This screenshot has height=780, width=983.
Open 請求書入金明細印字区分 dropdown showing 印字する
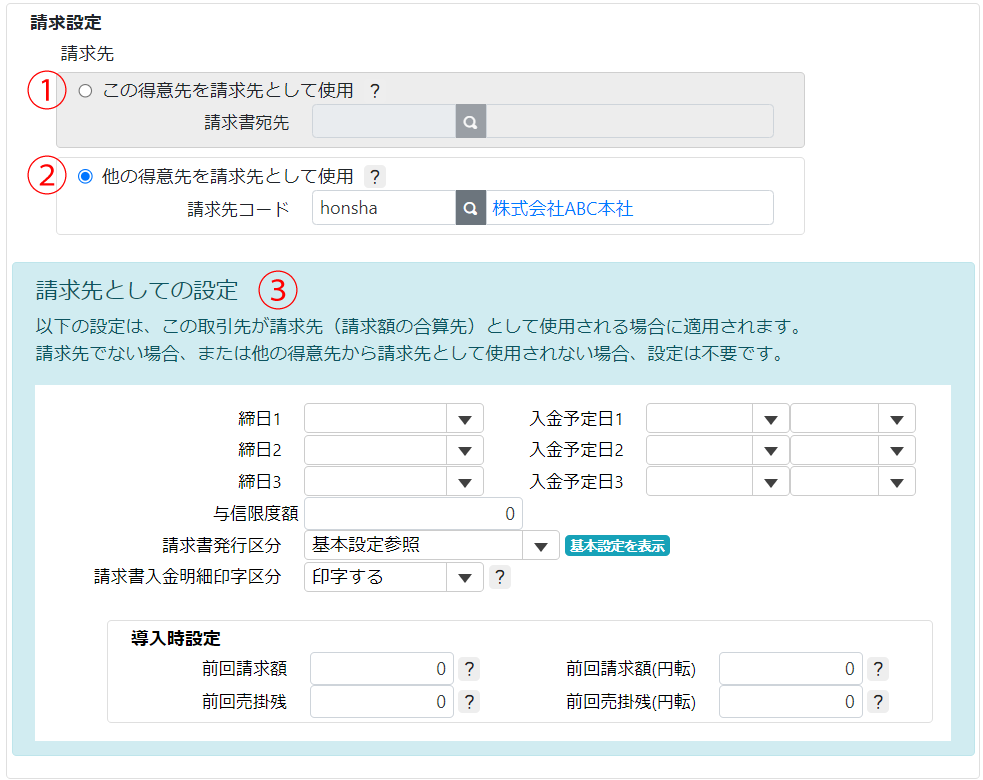393,577
